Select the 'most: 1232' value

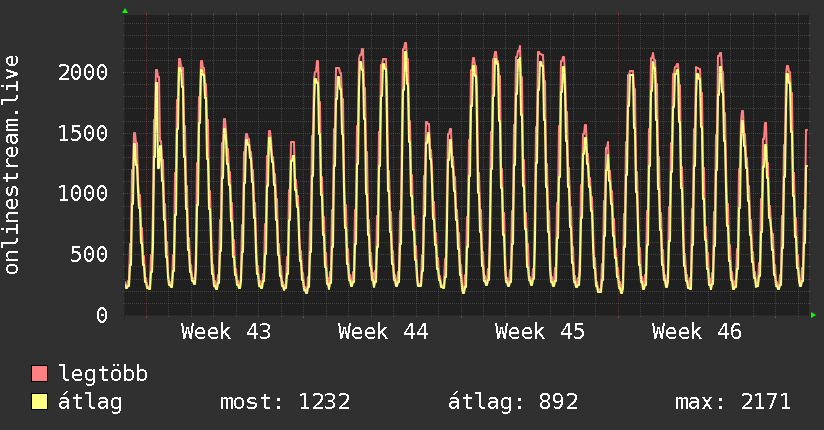285,402
